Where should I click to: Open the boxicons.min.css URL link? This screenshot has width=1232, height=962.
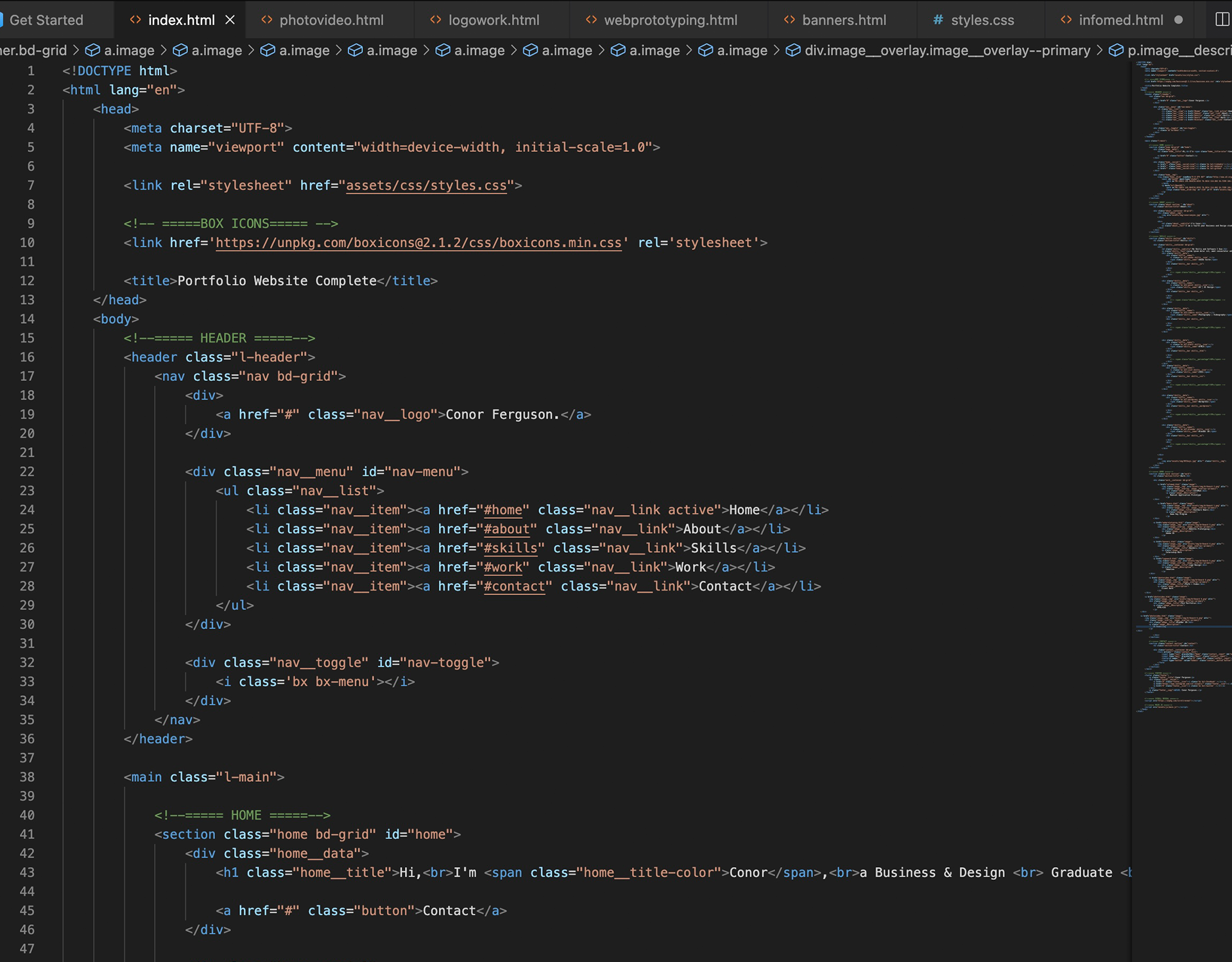(x=418, y=243)
